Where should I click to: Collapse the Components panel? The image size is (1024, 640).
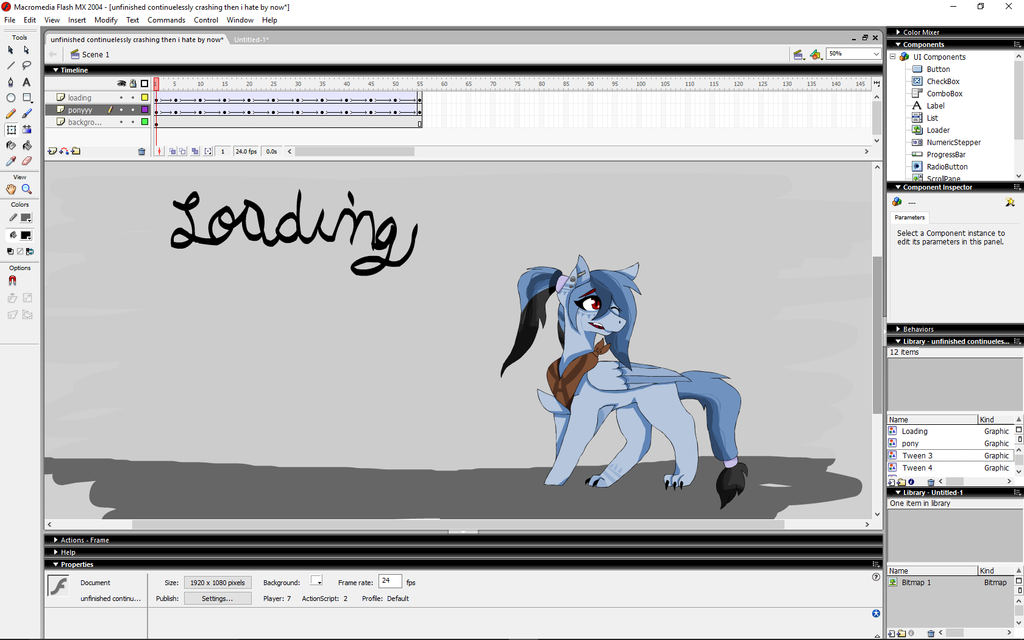(x=898, y=44)
